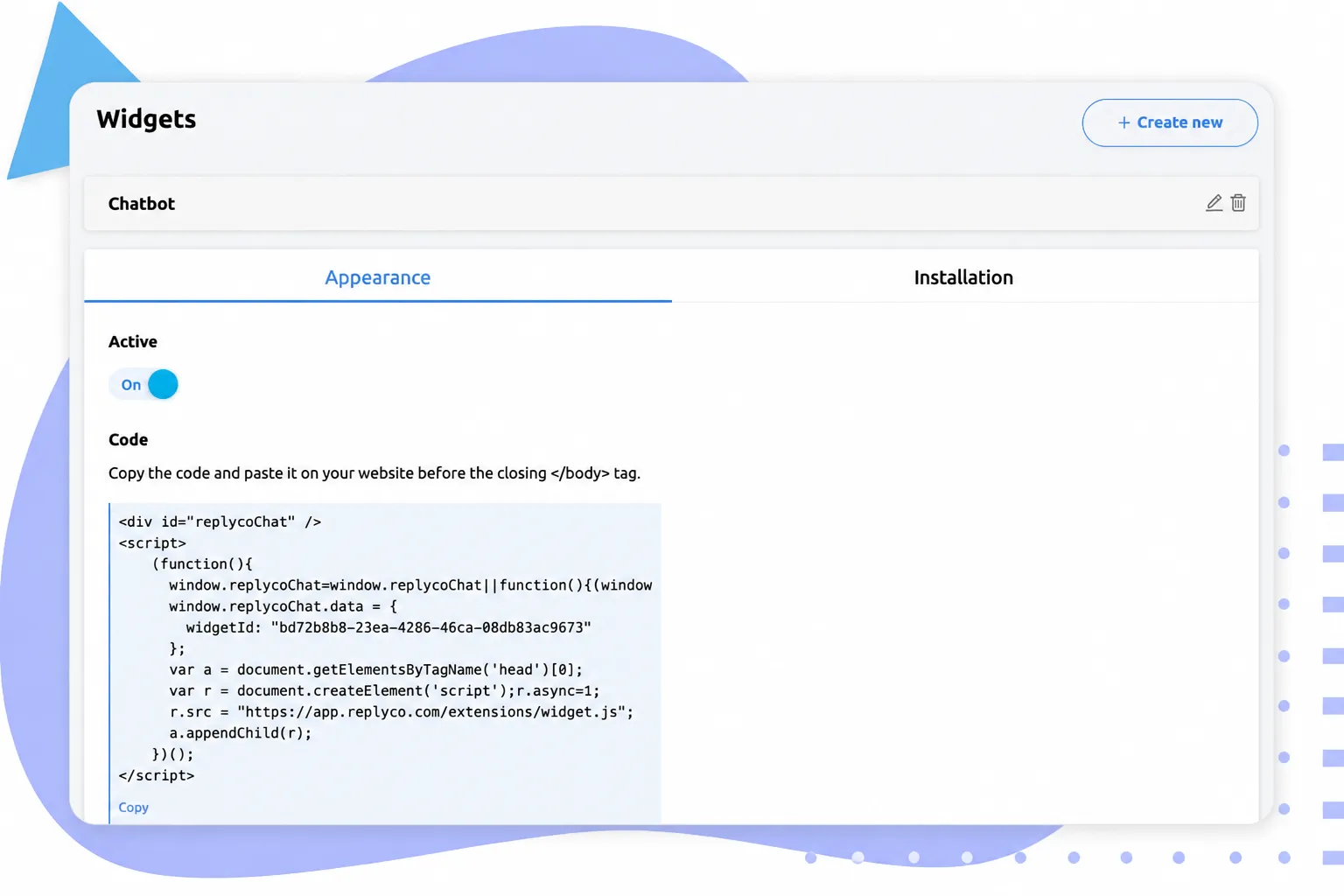Open the Installation tab
Viewport: 1344px width, 896px height.
click(964, 277)
